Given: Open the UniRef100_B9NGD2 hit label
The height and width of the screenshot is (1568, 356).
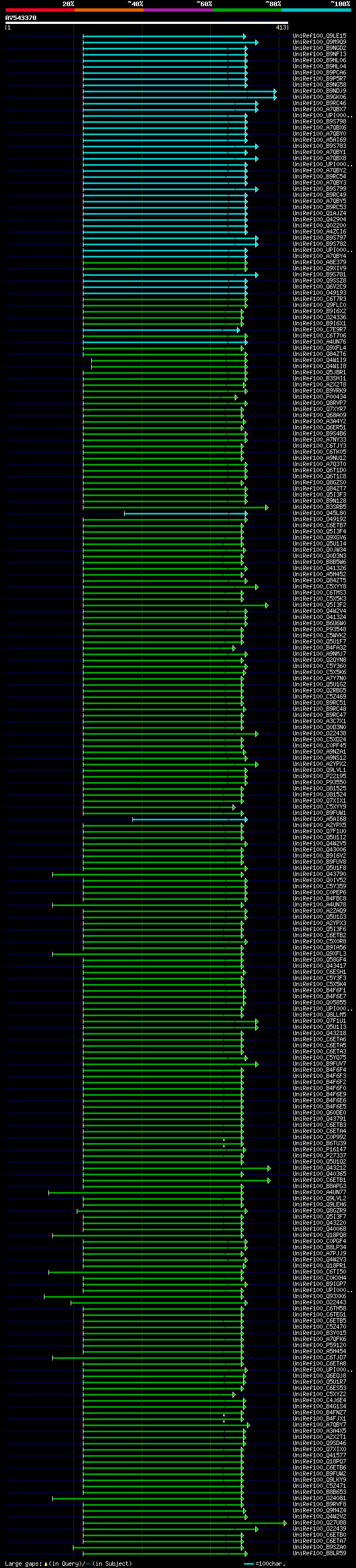Looking at the screenshot, I should coord(319,49).
